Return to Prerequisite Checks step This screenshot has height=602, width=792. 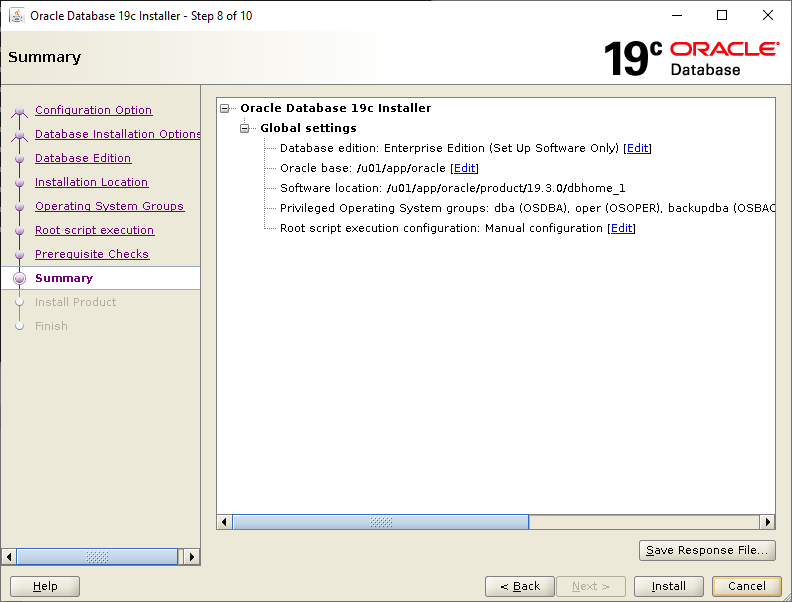pyautogui.click(x=92, y=254)
